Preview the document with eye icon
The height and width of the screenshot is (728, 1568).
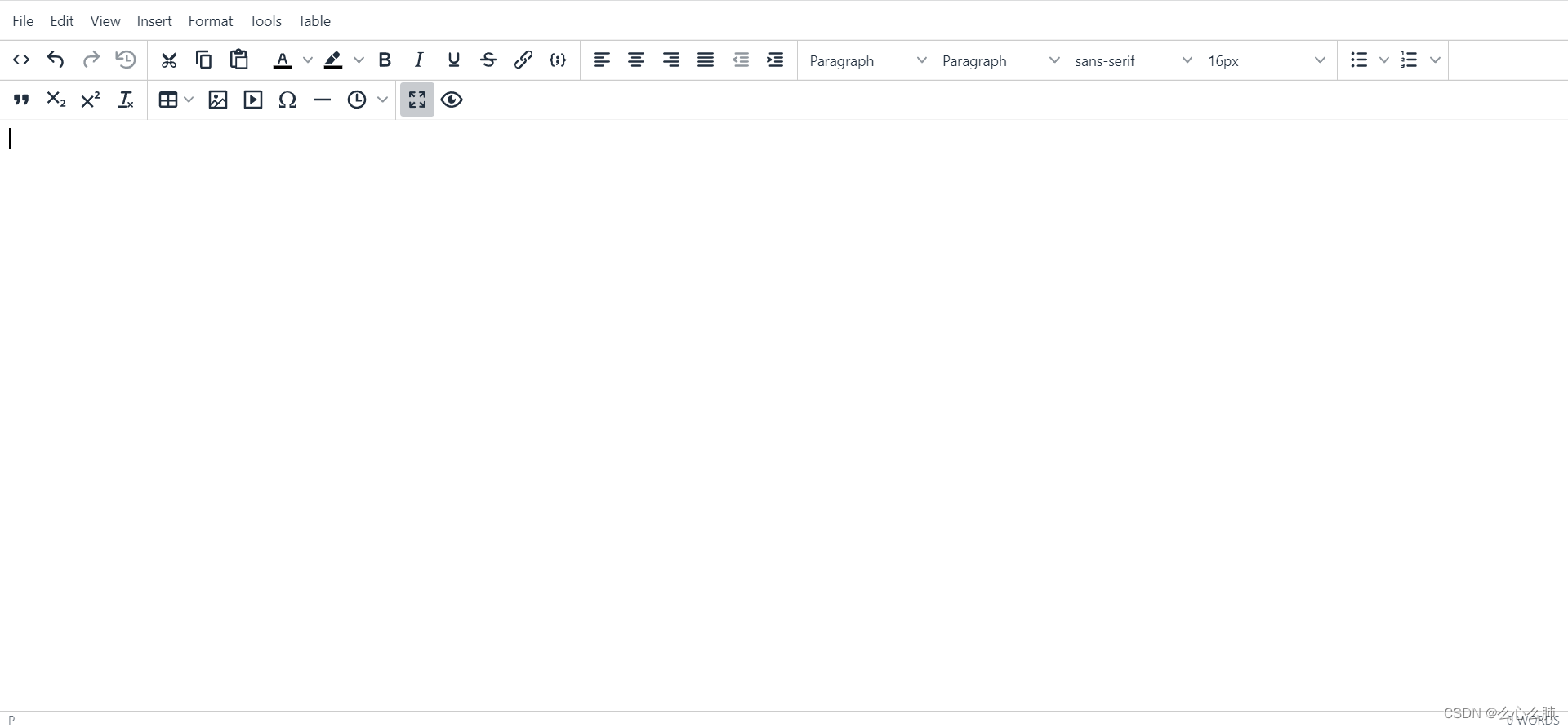452,100
